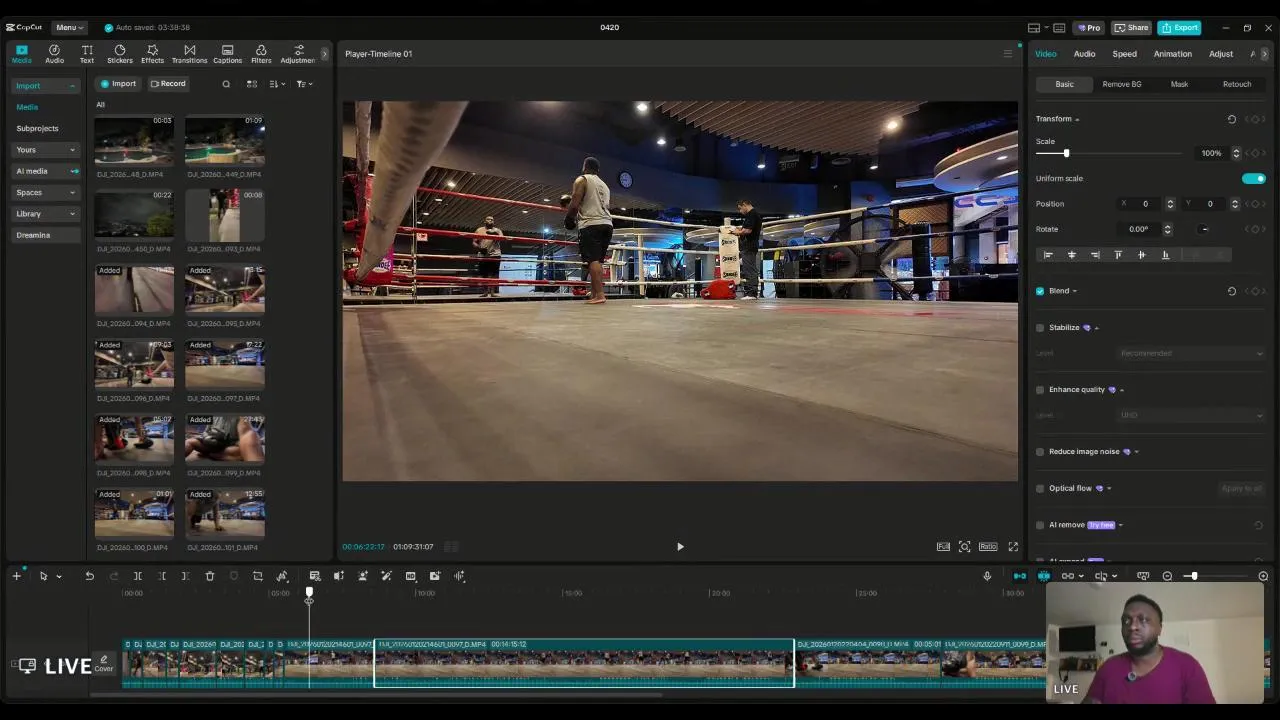
Task: Click the Pro button
Action: point(1089,28)
